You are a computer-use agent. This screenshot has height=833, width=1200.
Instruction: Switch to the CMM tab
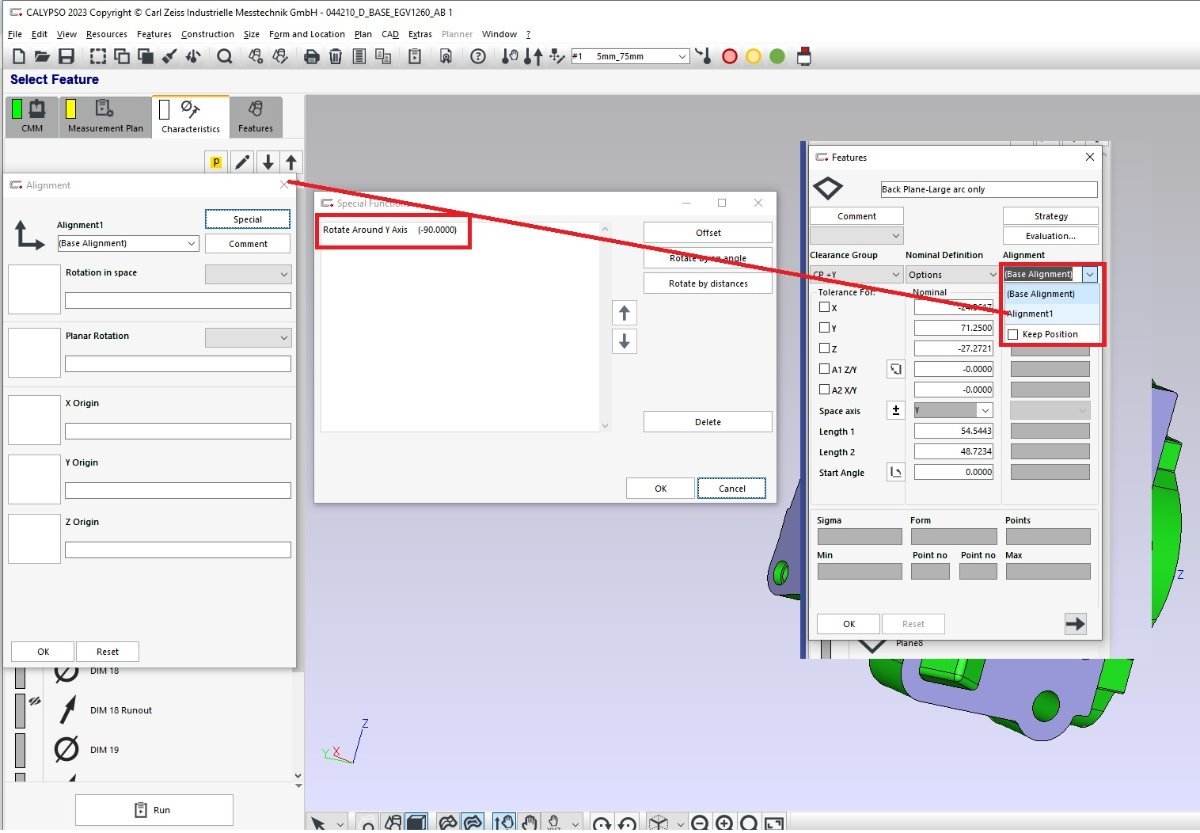pyautogui.click(x=32, y=116)
